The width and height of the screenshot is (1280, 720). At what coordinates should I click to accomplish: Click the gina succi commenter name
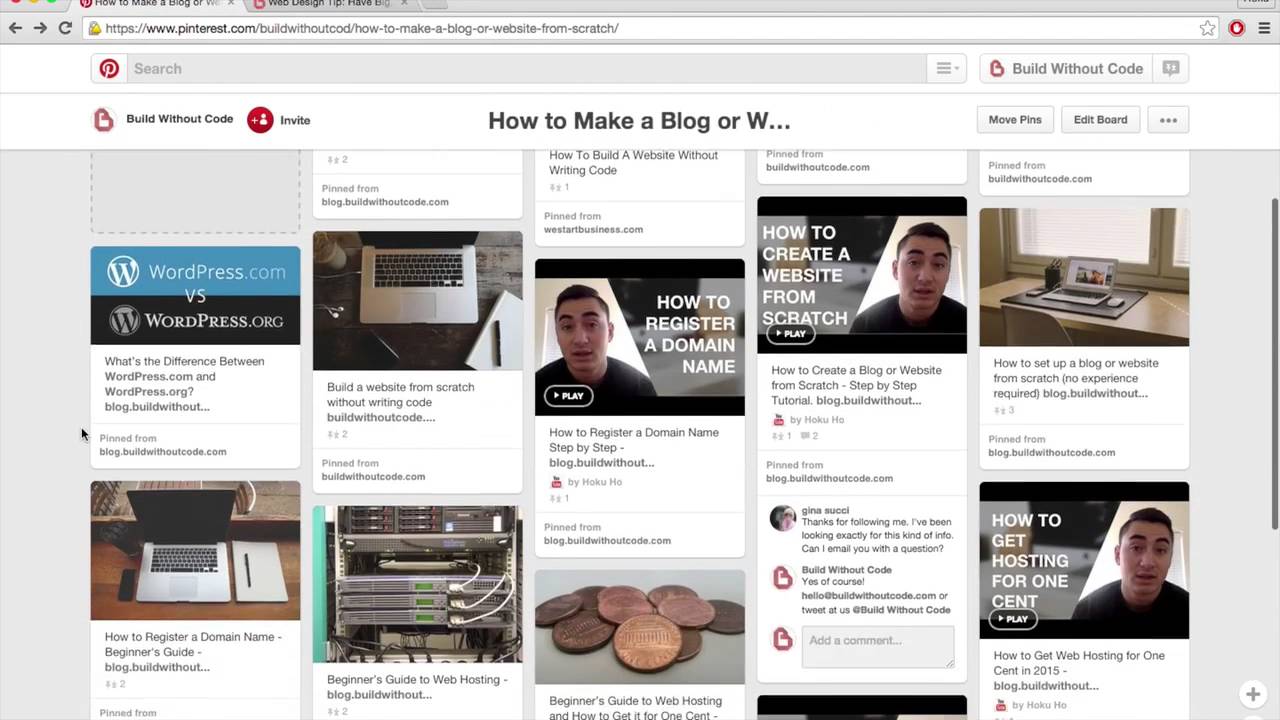point(825,510)
